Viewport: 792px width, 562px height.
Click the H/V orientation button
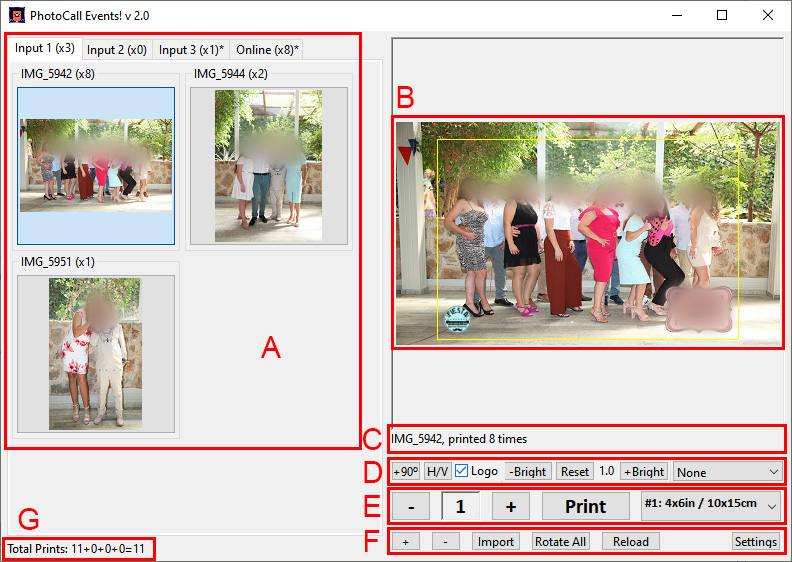click(x=437, y=471)
